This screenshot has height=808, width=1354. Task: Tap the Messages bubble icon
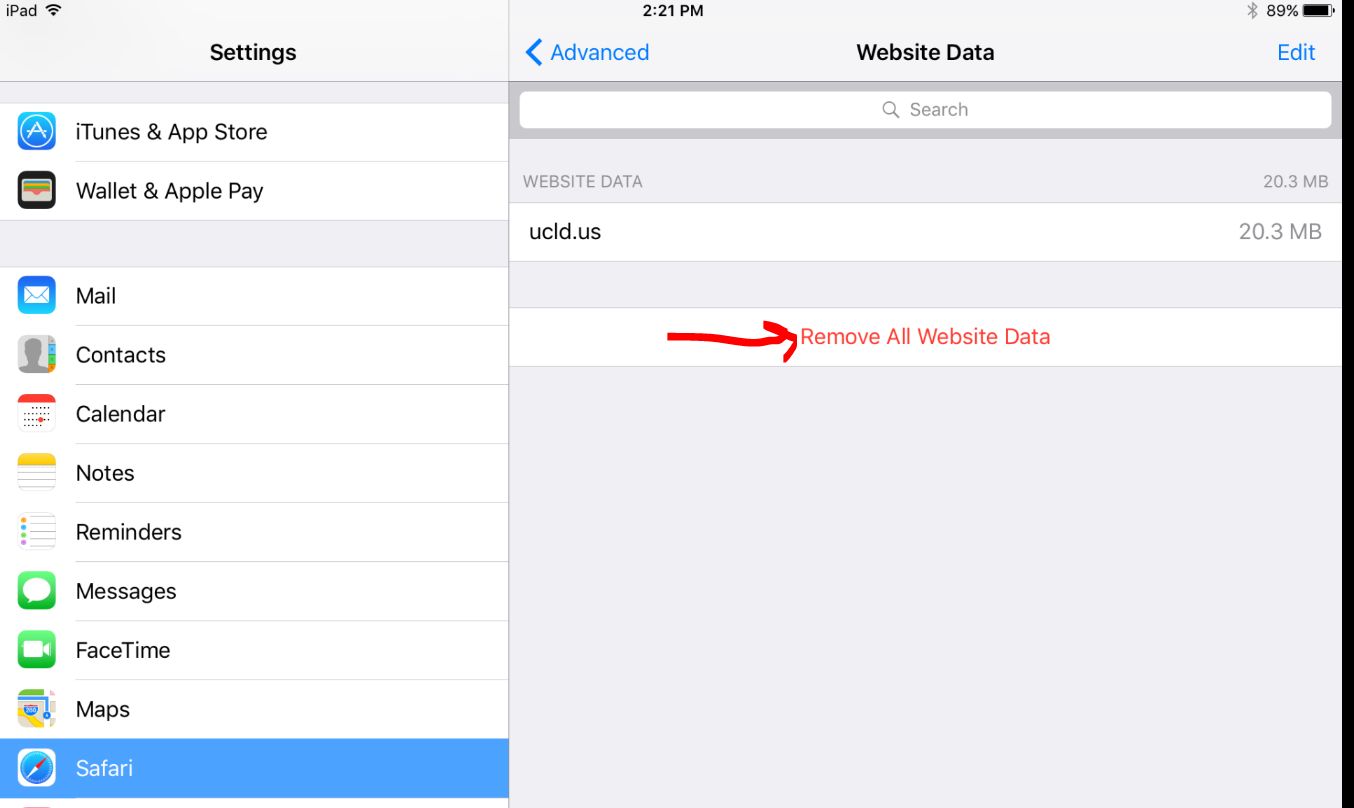37,591
